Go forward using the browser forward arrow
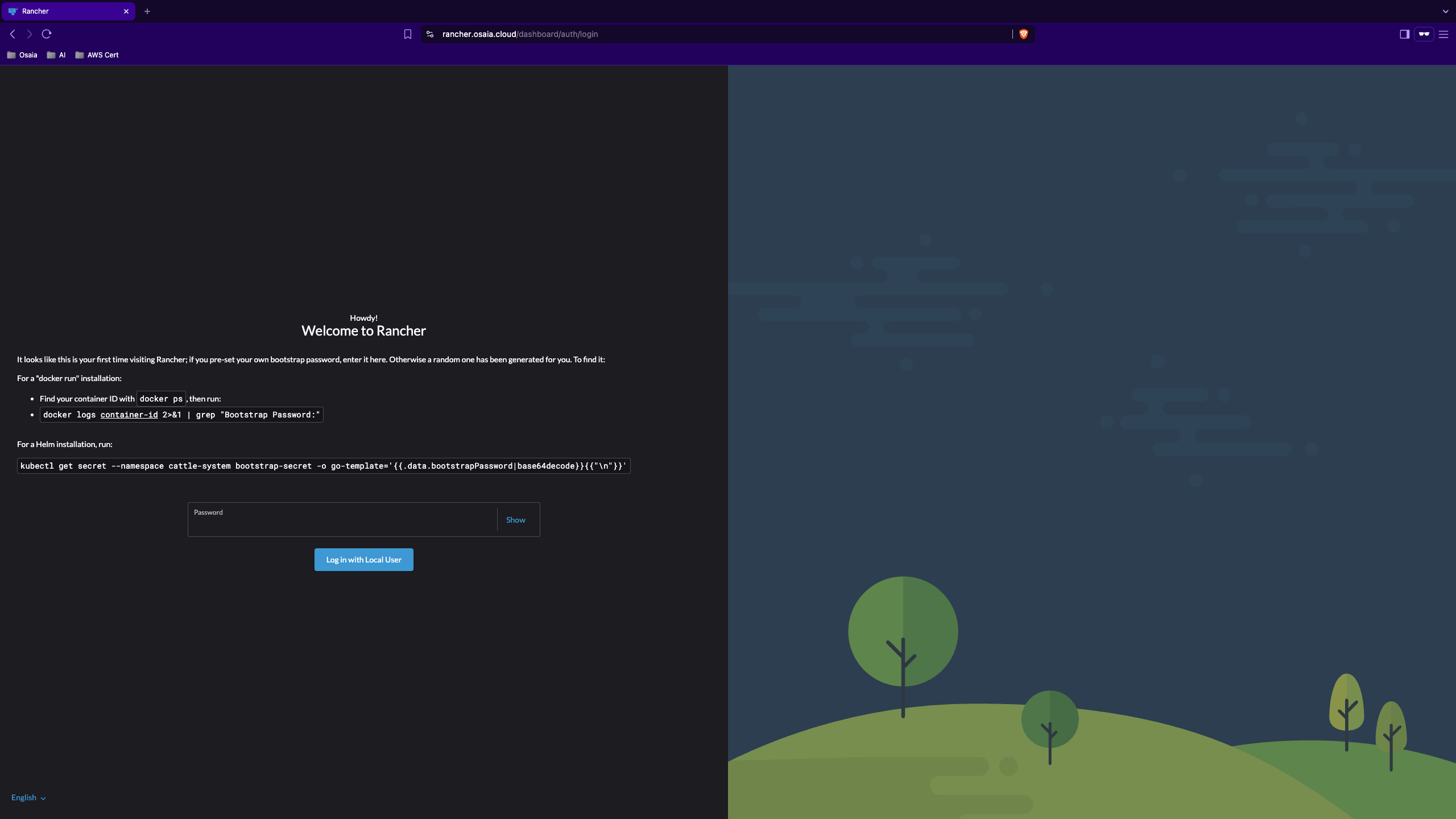1456x819 pixels. pos(30,34)
